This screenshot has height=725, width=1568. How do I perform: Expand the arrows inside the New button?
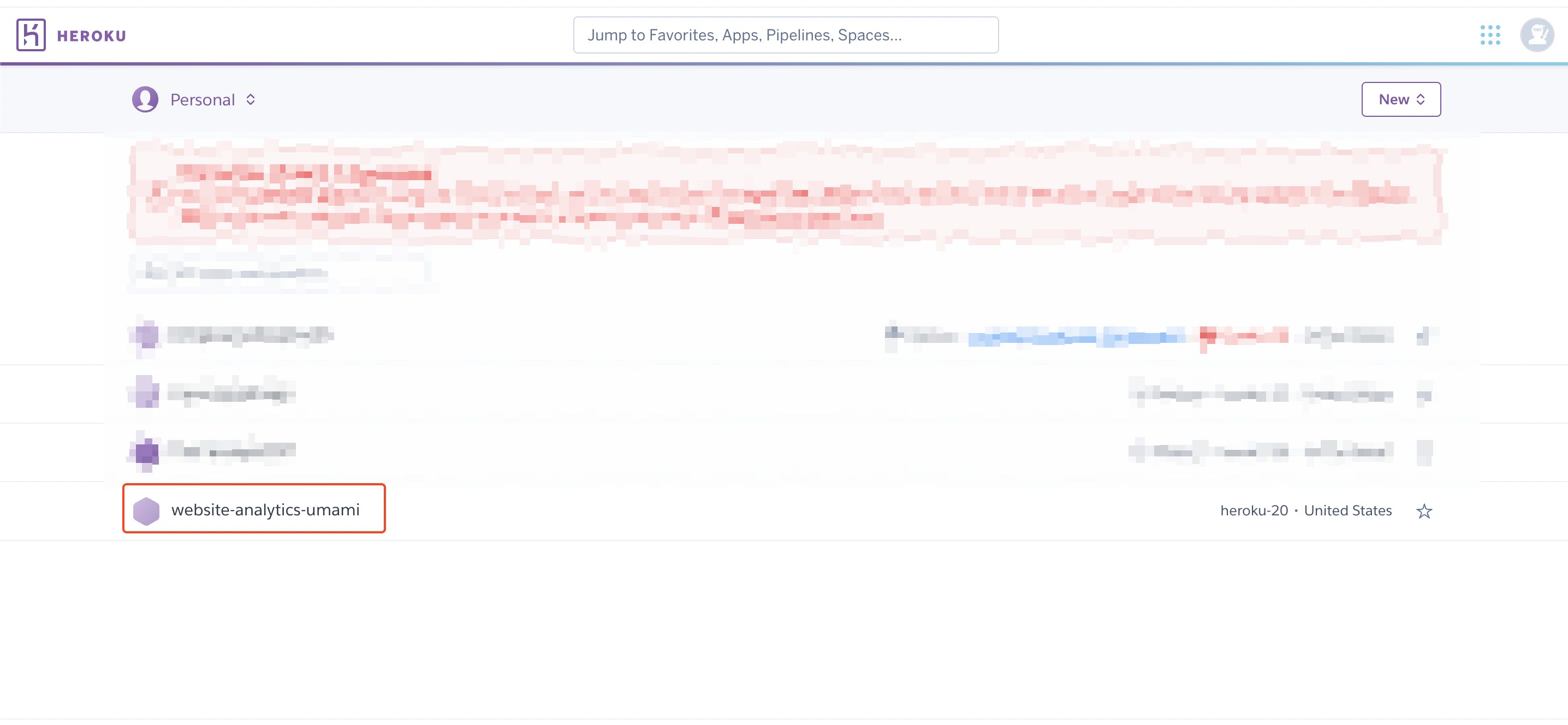pyautogui.click(x=1421, y=100)
